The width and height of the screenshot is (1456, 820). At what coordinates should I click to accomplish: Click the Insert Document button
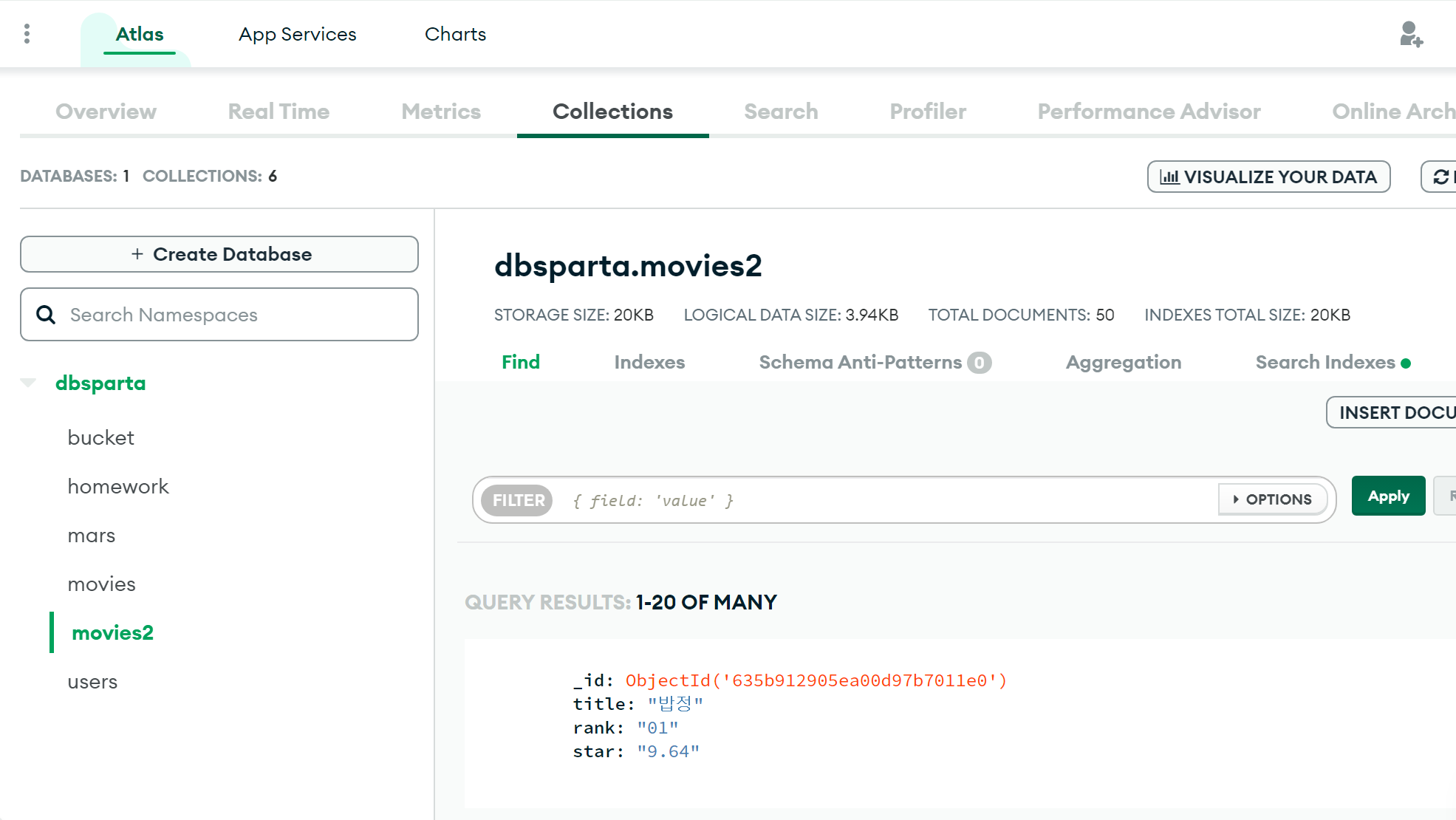click(1391, 412)
